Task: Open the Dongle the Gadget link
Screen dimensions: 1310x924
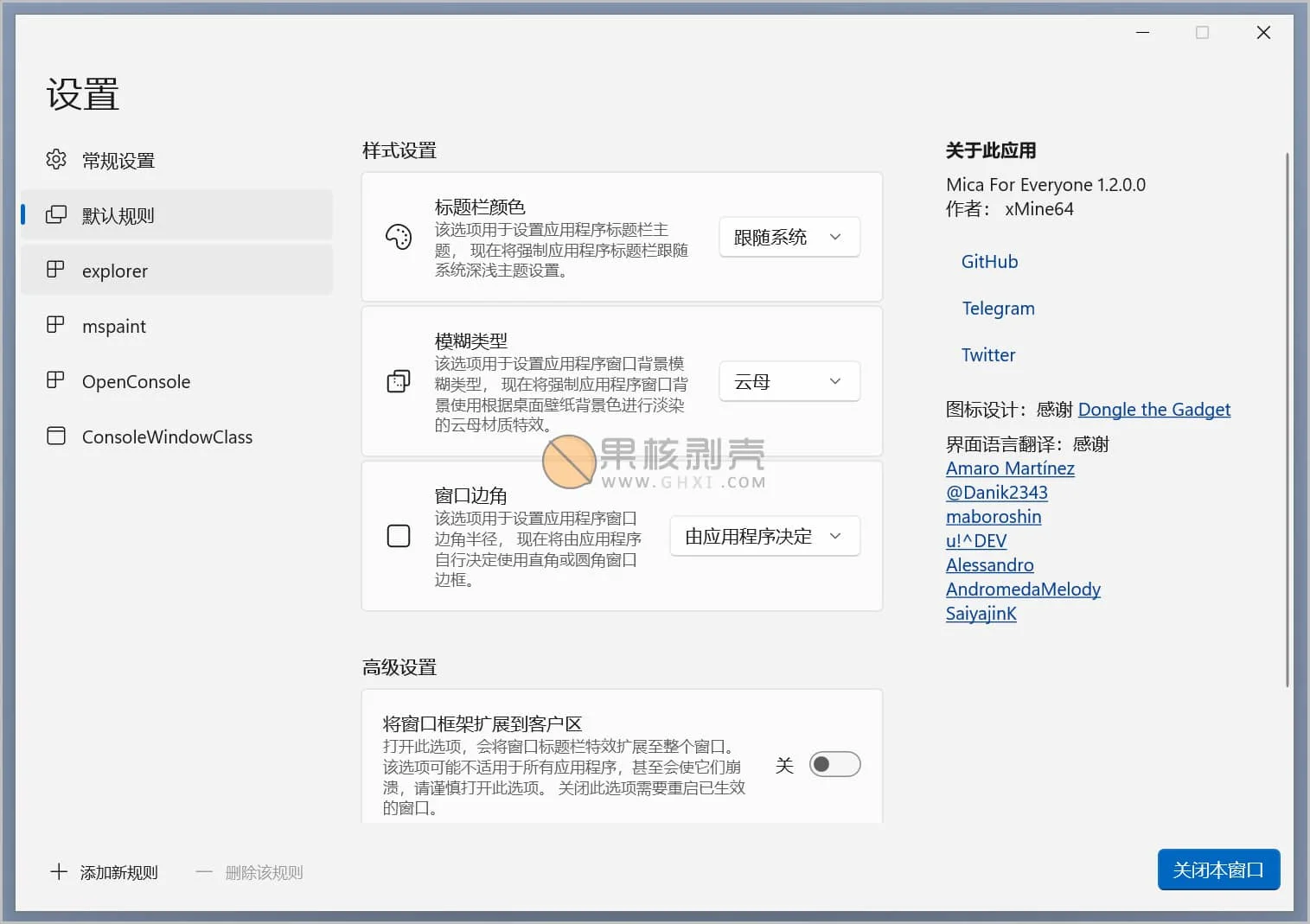Action: [1153, 409]
